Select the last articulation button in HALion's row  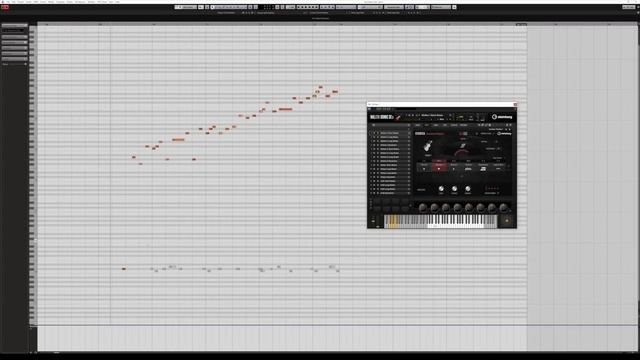pyautogui.click(x=498, y=167)
